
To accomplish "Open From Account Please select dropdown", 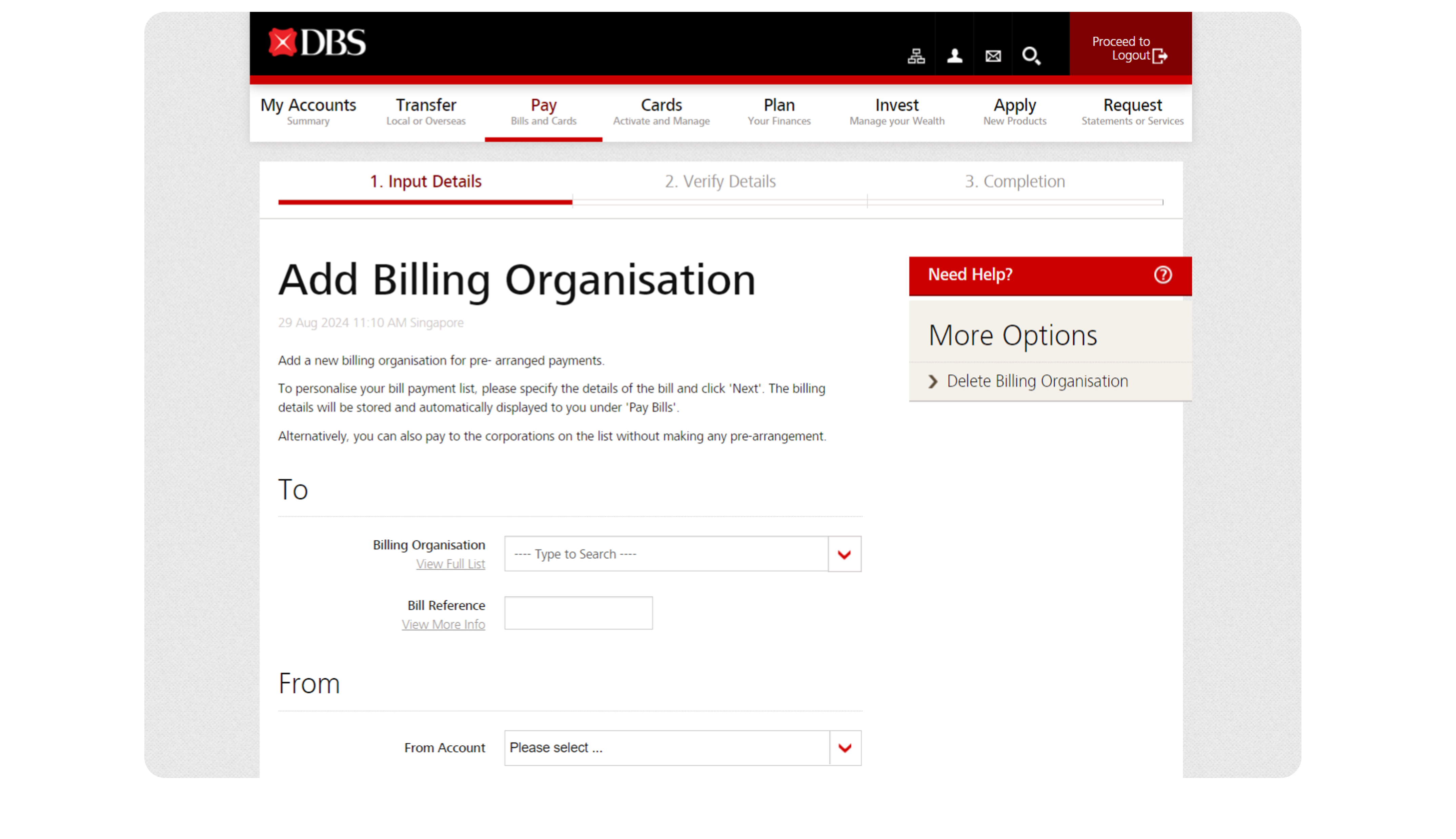I will click(683, 747).
